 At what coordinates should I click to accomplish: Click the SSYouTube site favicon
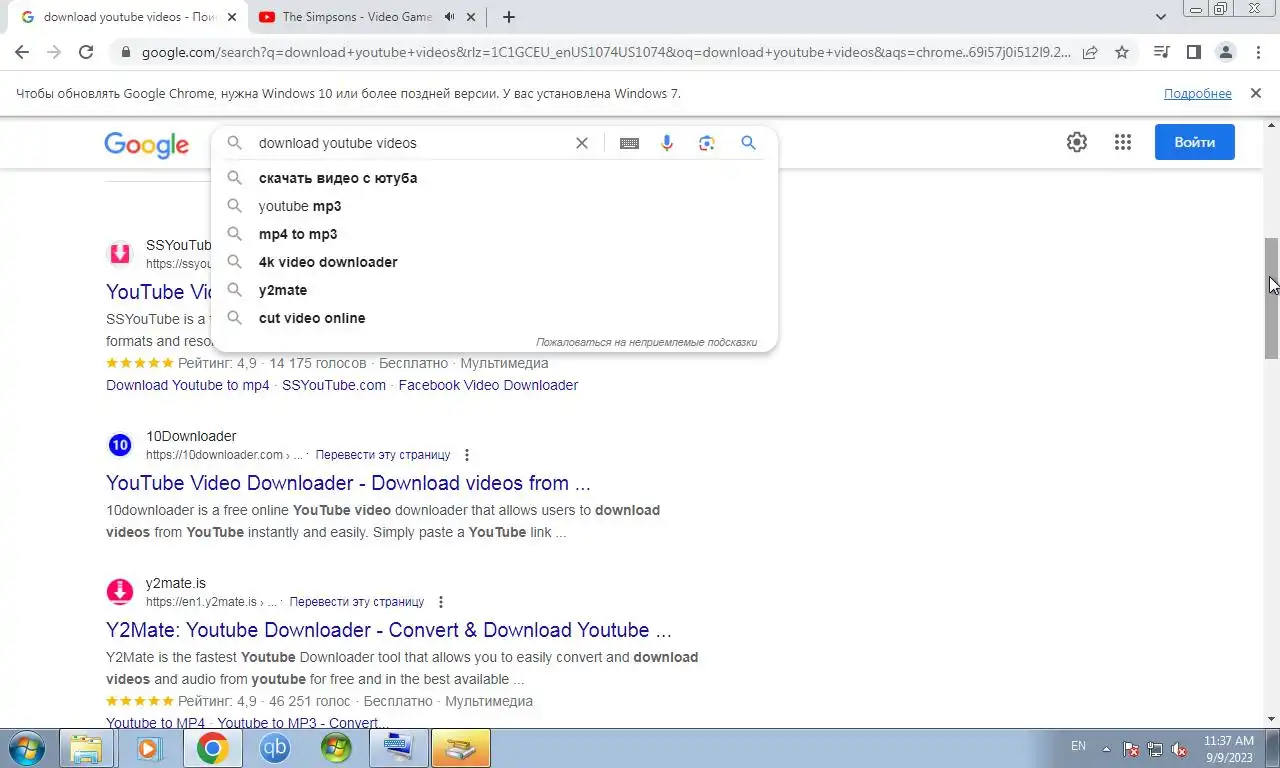click(120, 254)
